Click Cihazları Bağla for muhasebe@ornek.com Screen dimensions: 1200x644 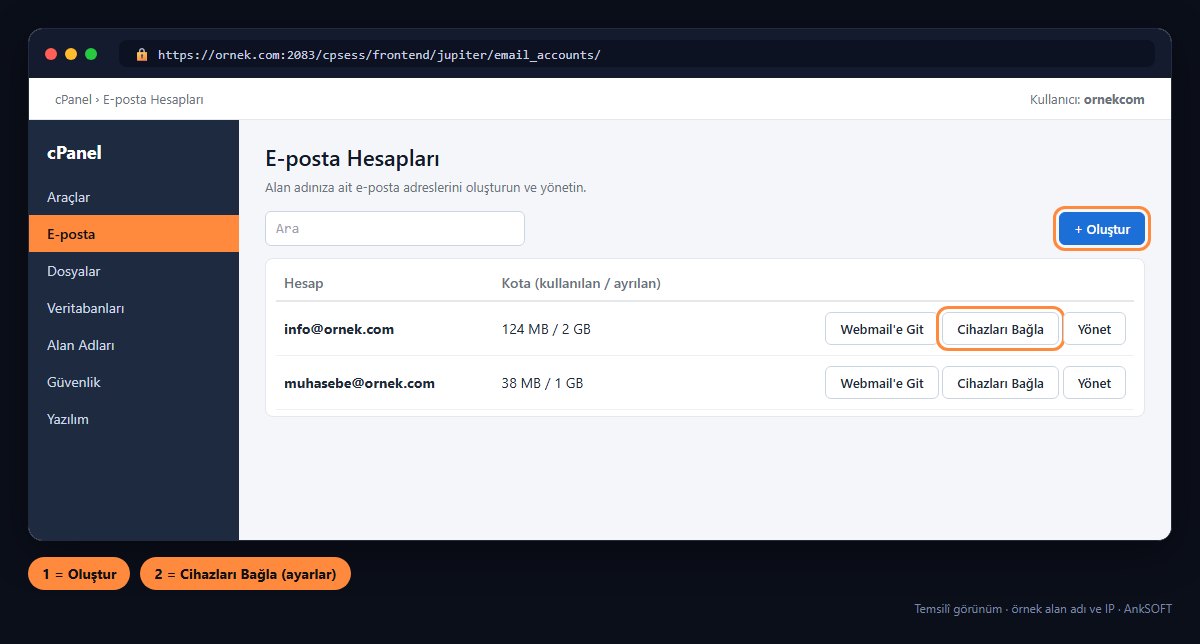tap(1000, 383)
